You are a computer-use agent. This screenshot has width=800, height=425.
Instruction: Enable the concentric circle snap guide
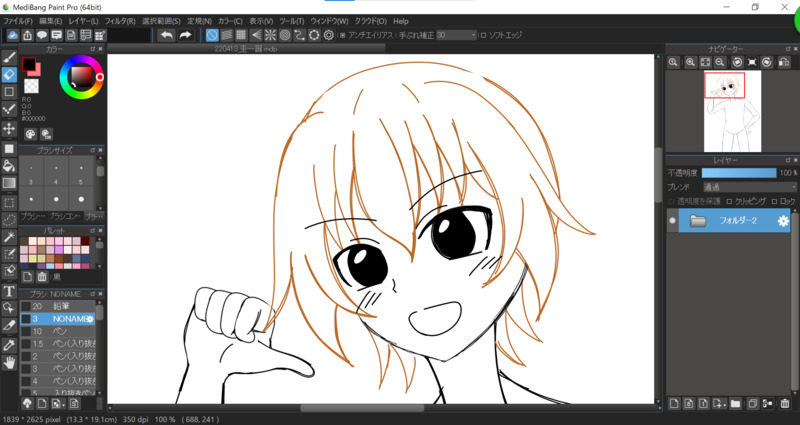coord(285,35)
